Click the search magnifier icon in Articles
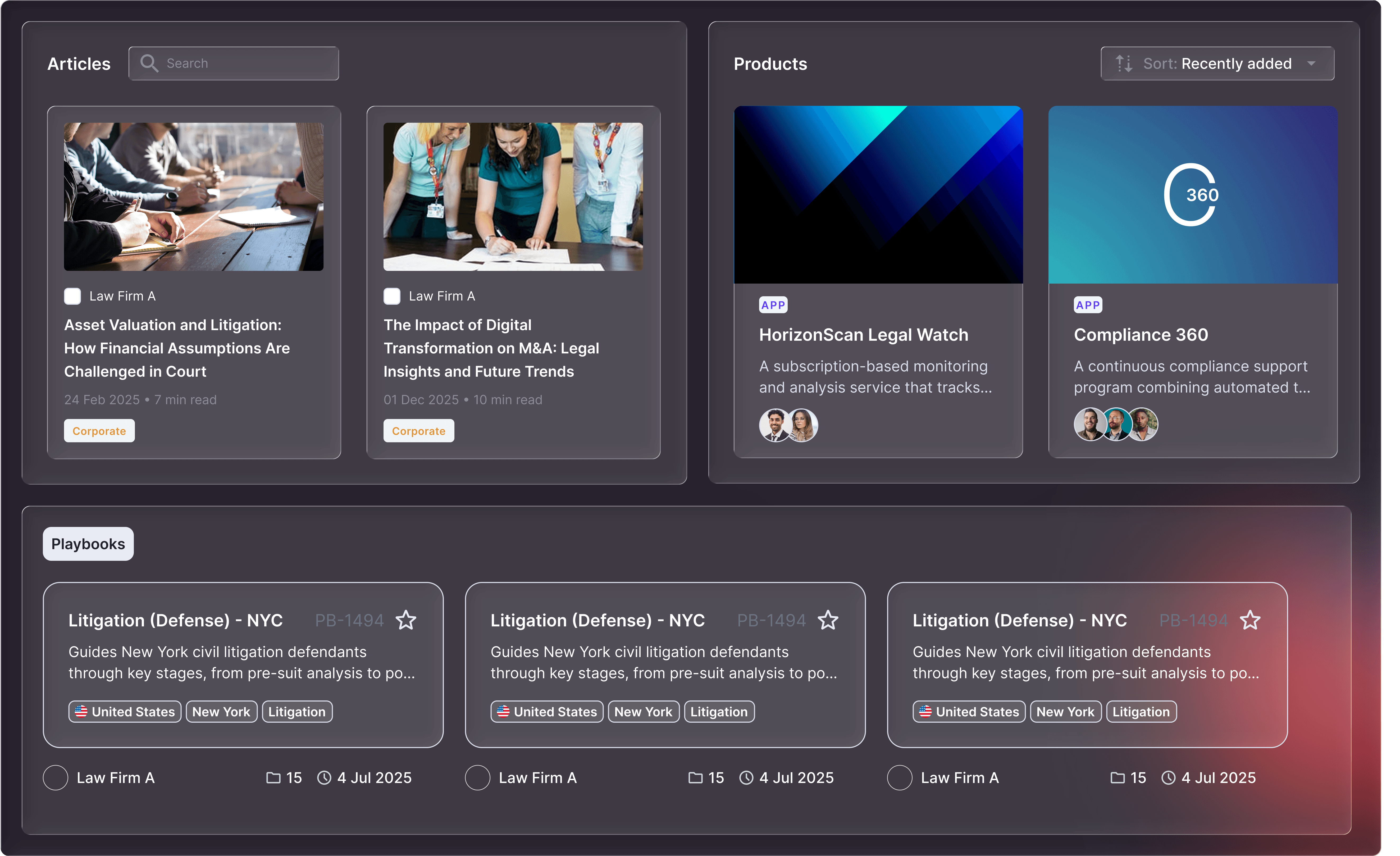 [149, 63]
